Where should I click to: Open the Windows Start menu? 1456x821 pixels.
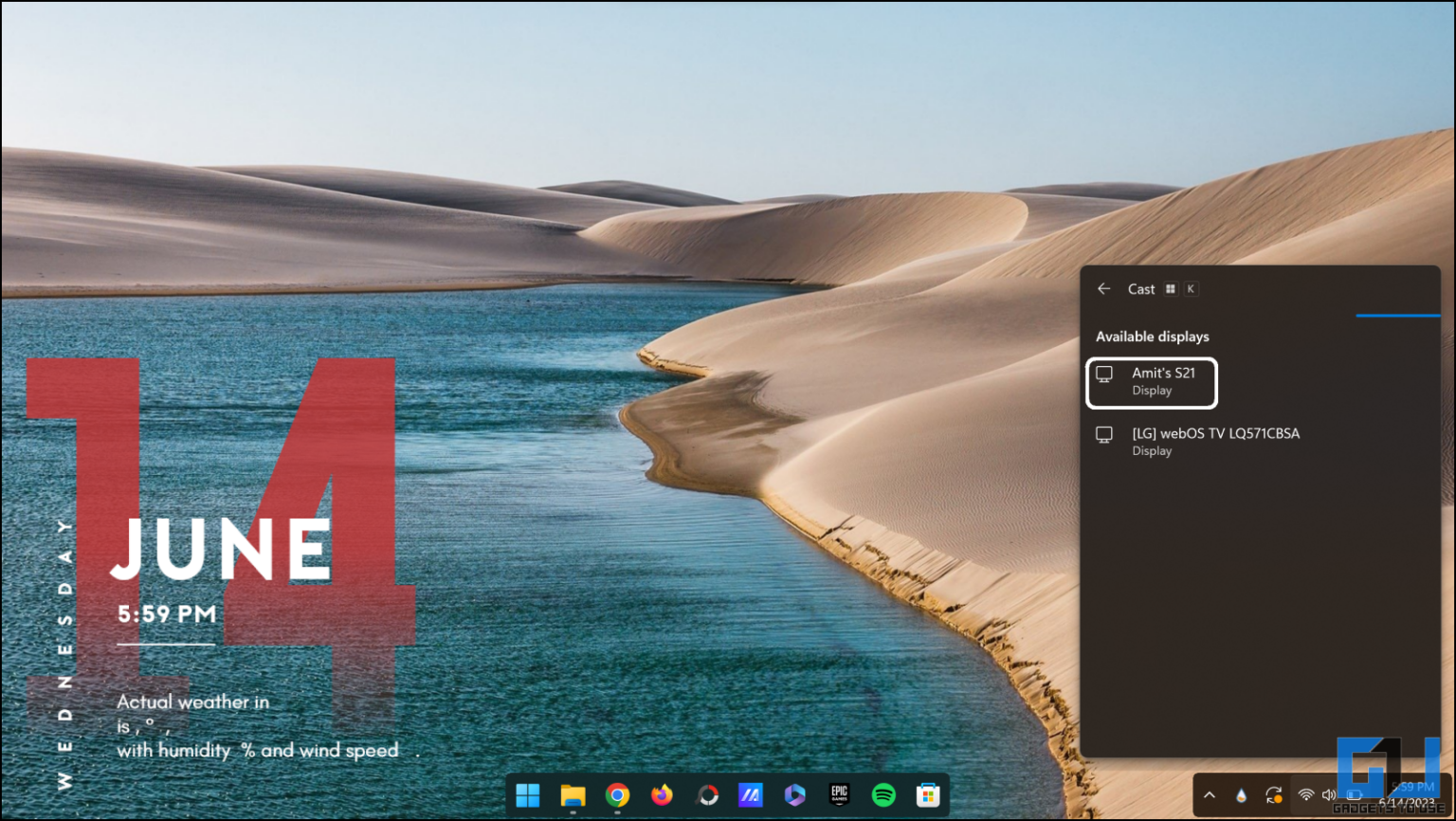click(527, 795)
